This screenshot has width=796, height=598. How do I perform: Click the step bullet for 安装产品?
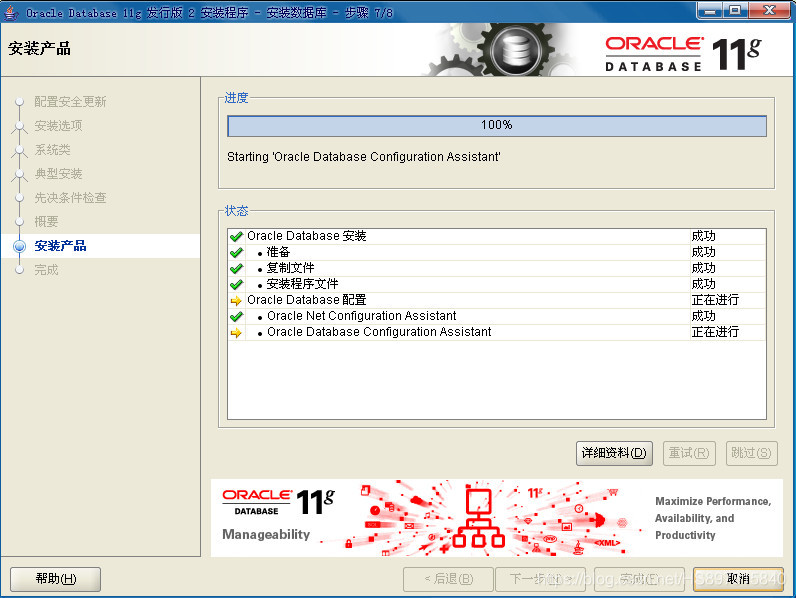19,246
